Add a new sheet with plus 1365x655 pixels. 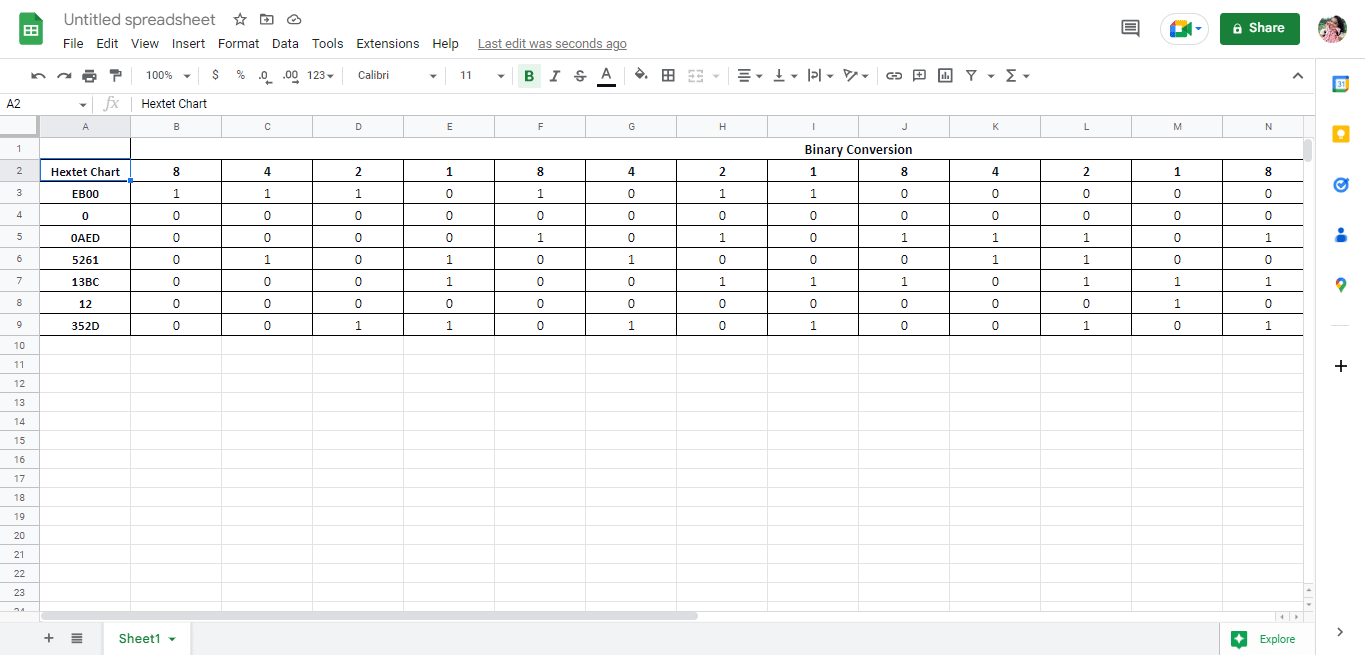pos(49,638)
